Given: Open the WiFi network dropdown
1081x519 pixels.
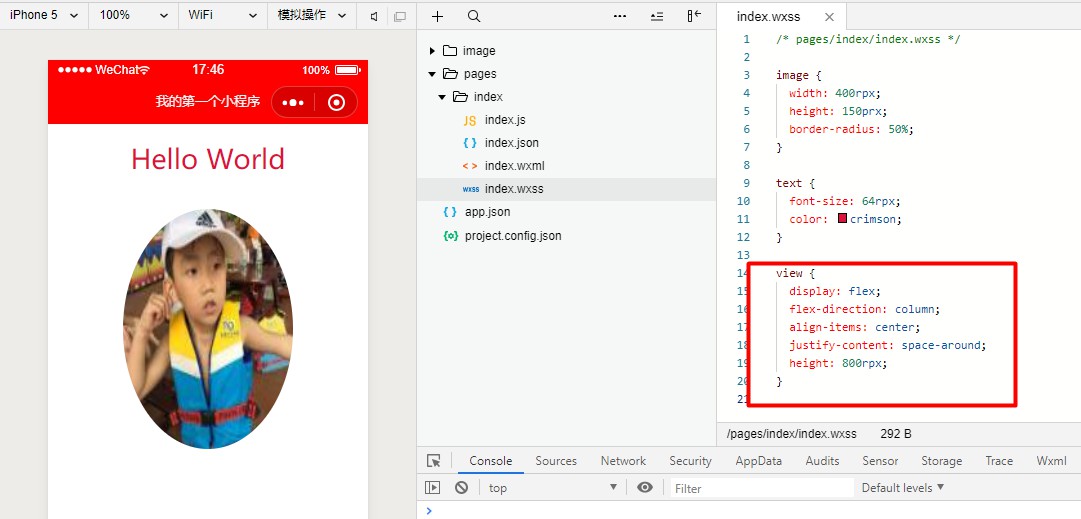Looking at the screenshot, I should click(x=223, y=15).
